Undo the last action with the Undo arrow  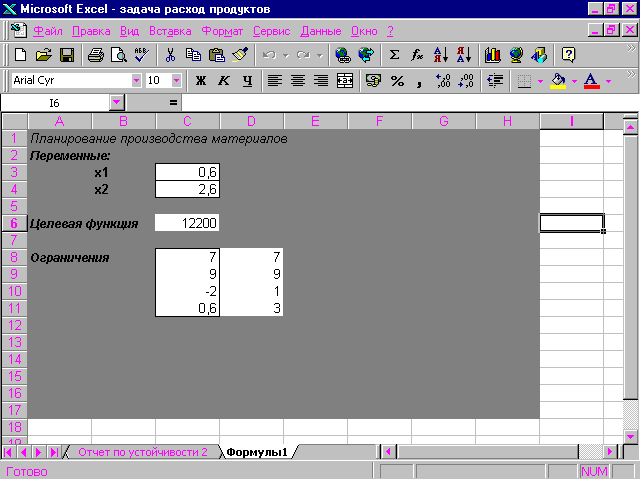(x=269, y=55)
